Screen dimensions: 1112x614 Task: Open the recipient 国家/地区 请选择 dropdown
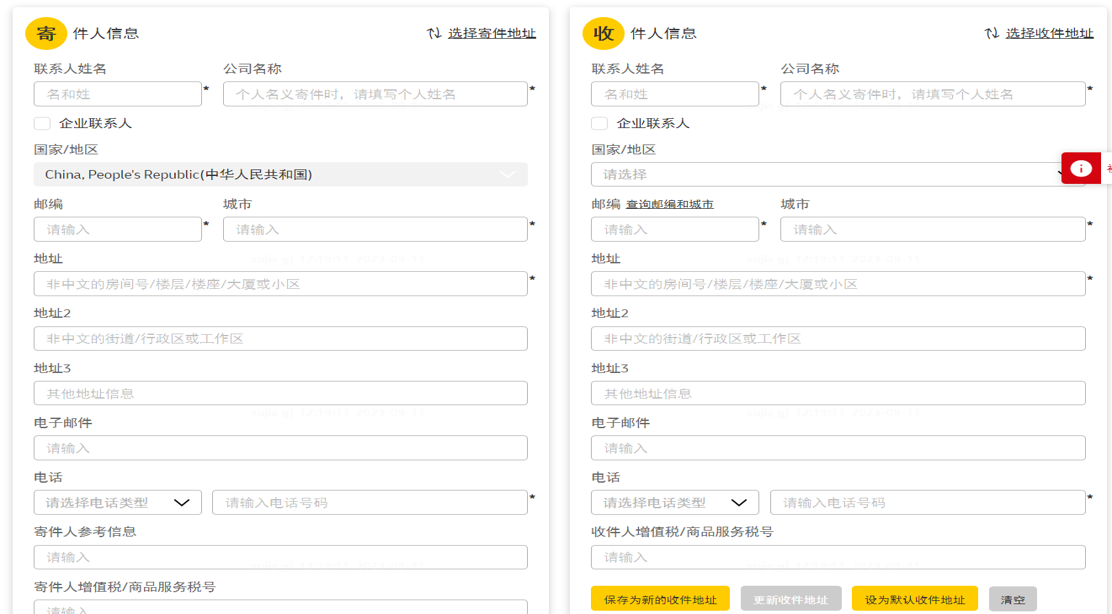tap(838, 174)
